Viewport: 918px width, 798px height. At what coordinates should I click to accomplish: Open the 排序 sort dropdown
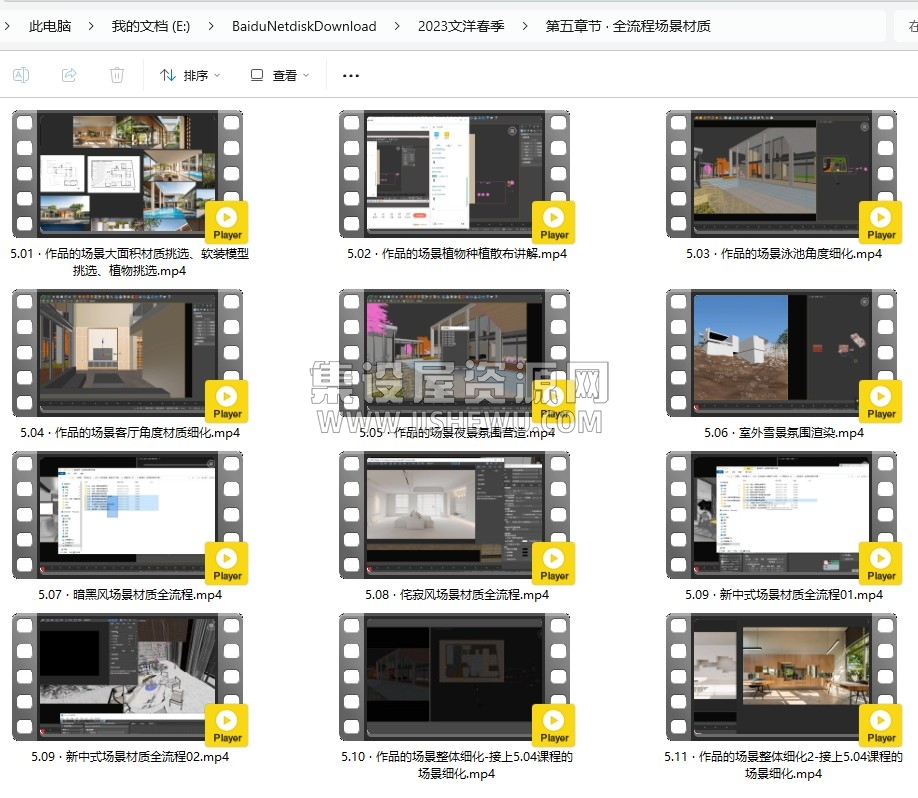190,76
